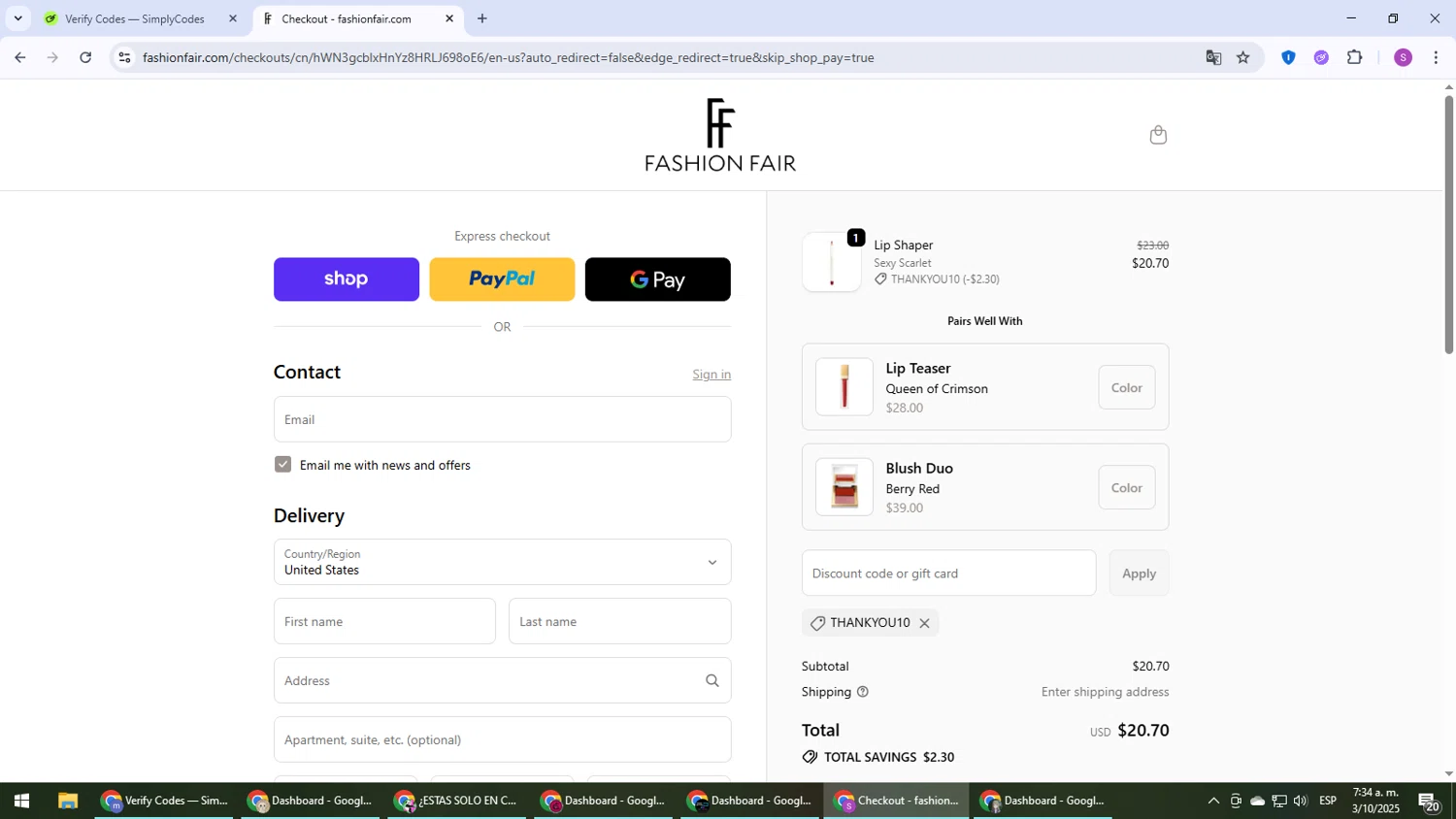Switch to Checkout fashionfair.com tab
Screen dimensions: 1456x819
coord(347,18)
